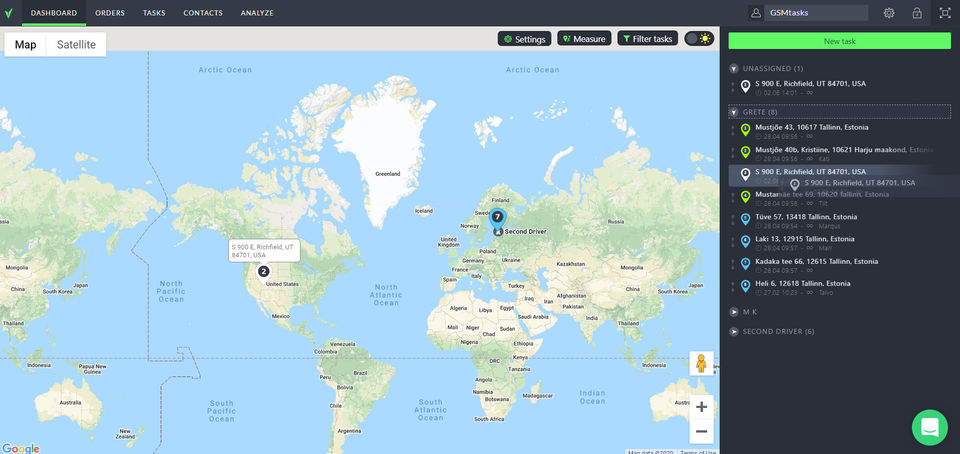
Task: Open the Dashboard tab
Action: pyautogui.click(x=54, y=13)
